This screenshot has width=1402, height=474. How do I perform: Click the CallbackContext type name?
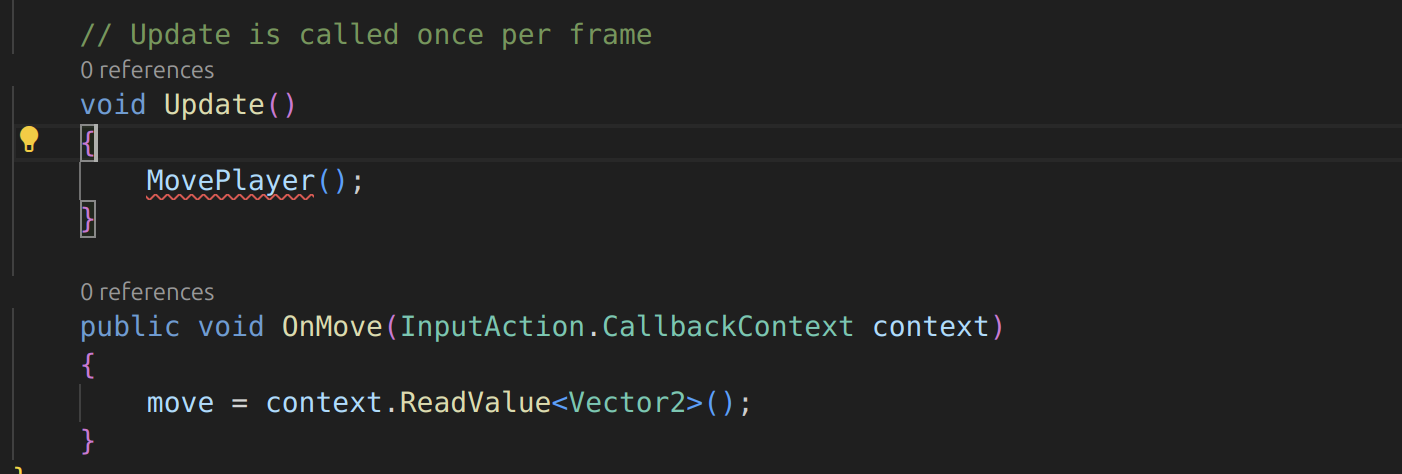[727, 326]
